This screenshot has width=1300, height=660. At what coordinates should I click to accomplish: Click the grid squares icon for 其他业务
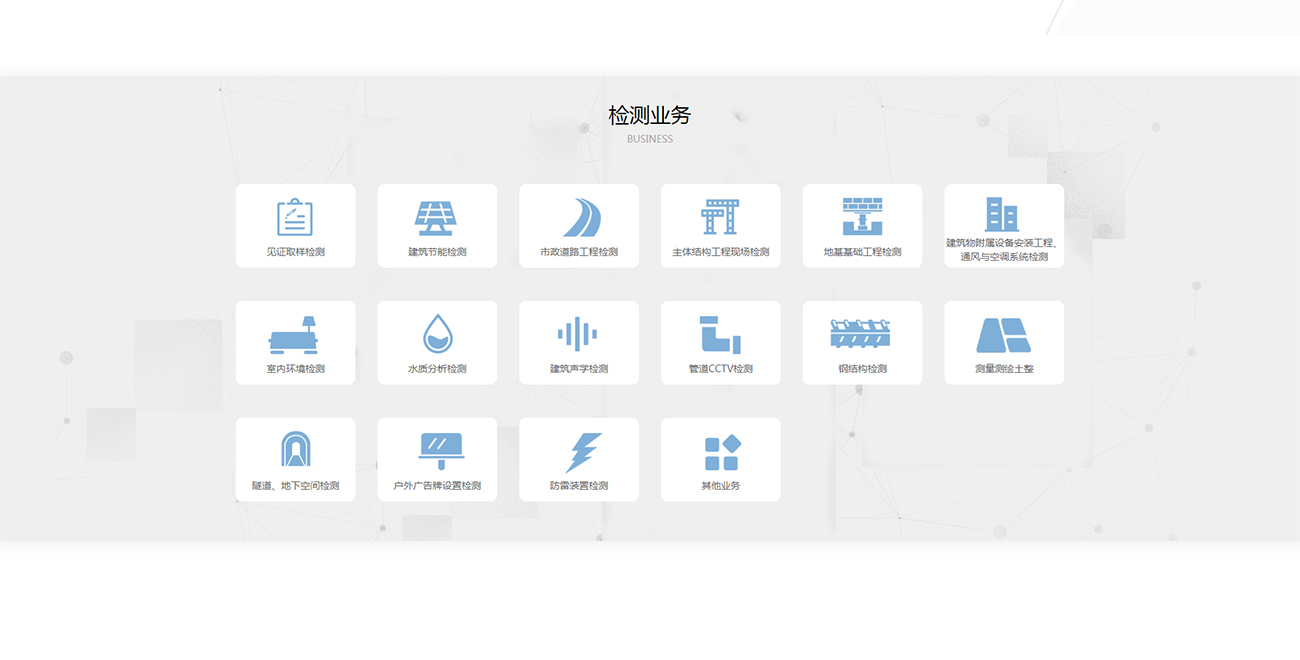721,452
